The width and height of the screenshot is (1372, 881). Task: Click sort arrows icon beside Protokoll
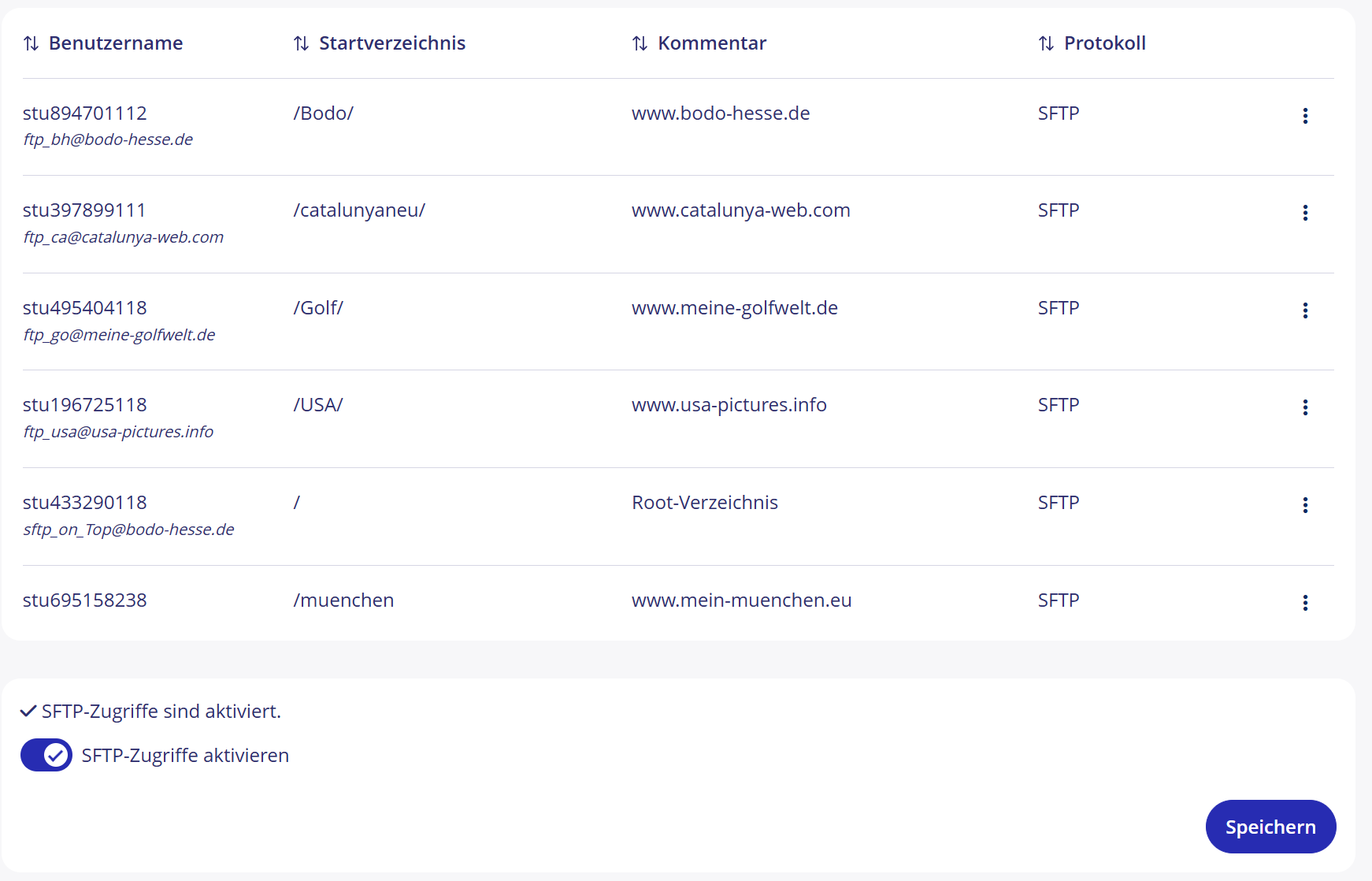[1046, 43]
